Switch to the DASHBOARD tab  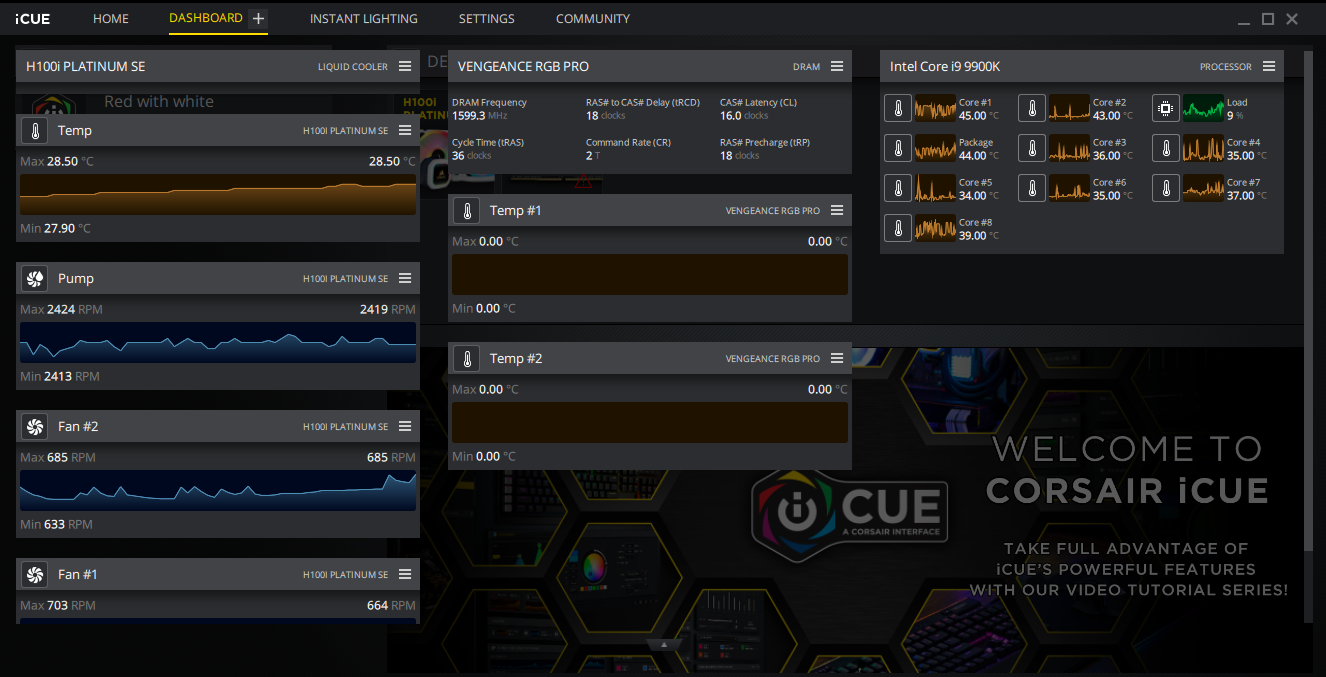[x=206, y=18]
